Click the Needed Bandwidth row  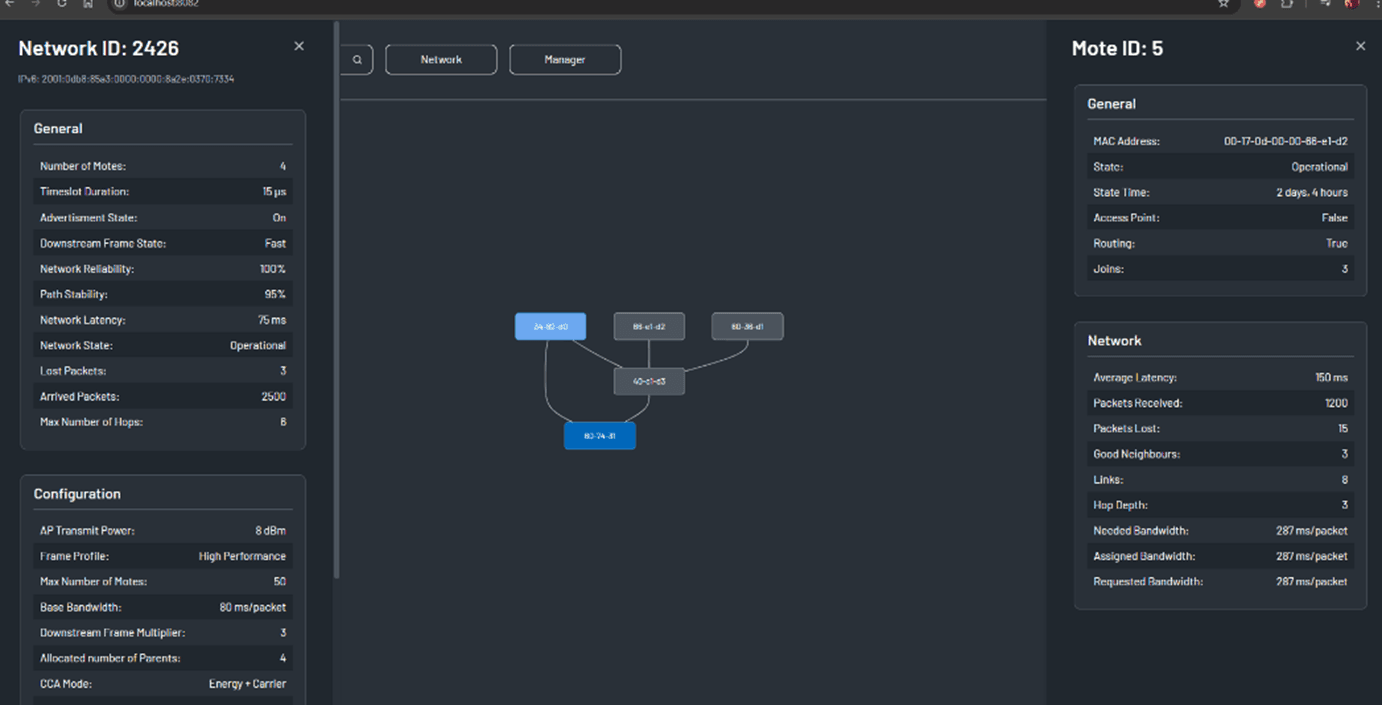[x=1220, y=531]
